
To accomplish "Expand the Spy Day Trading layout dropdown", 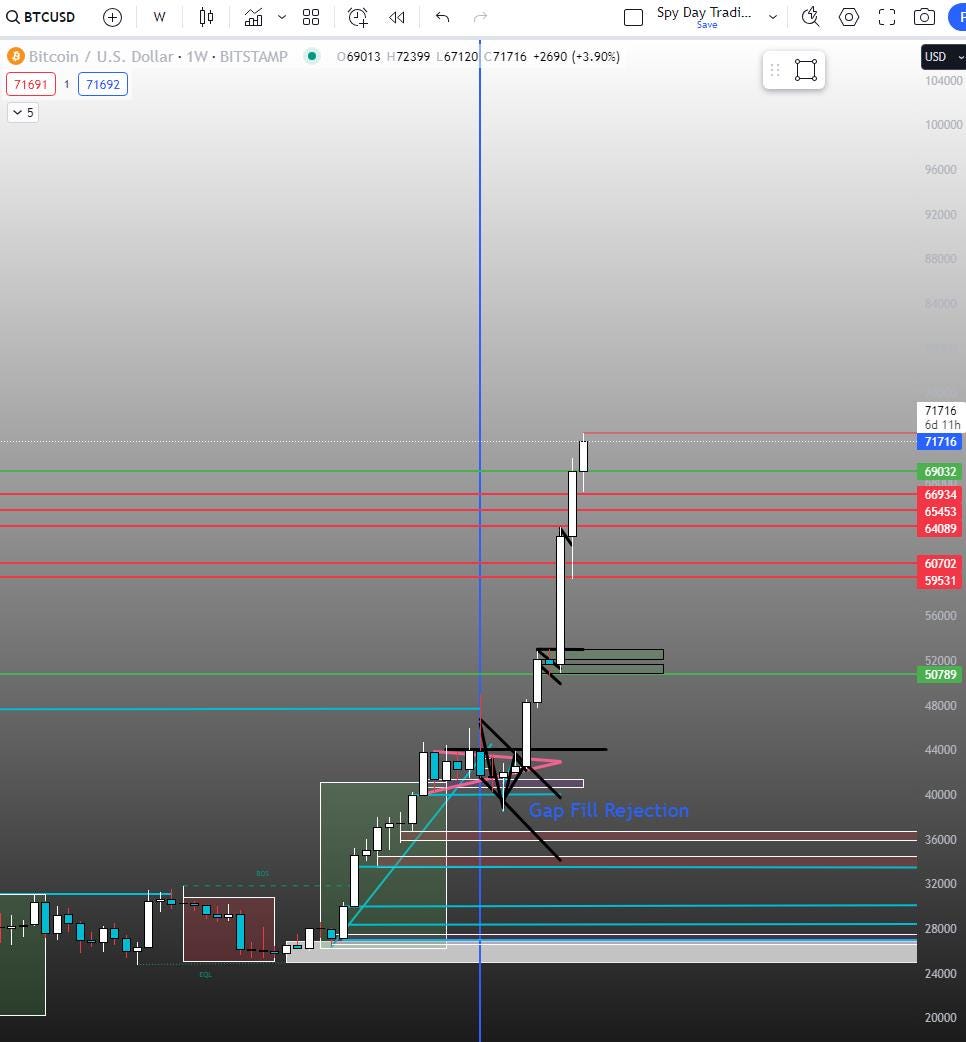I will point(772,17).
